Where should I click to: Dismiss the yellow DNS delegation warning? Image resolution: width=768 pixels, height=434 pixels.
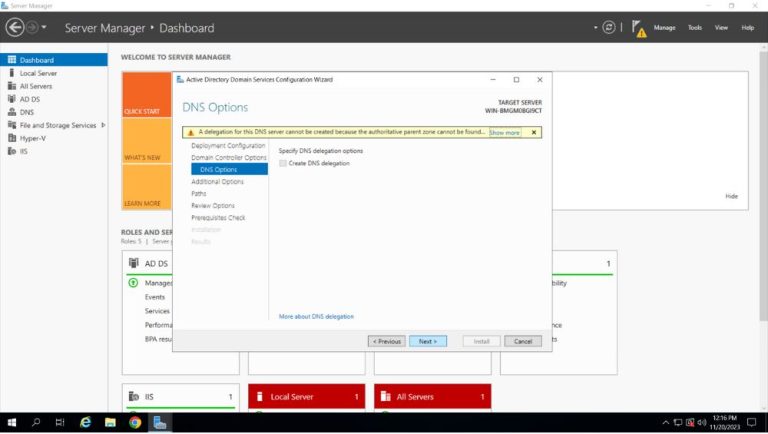pos(534,132)
